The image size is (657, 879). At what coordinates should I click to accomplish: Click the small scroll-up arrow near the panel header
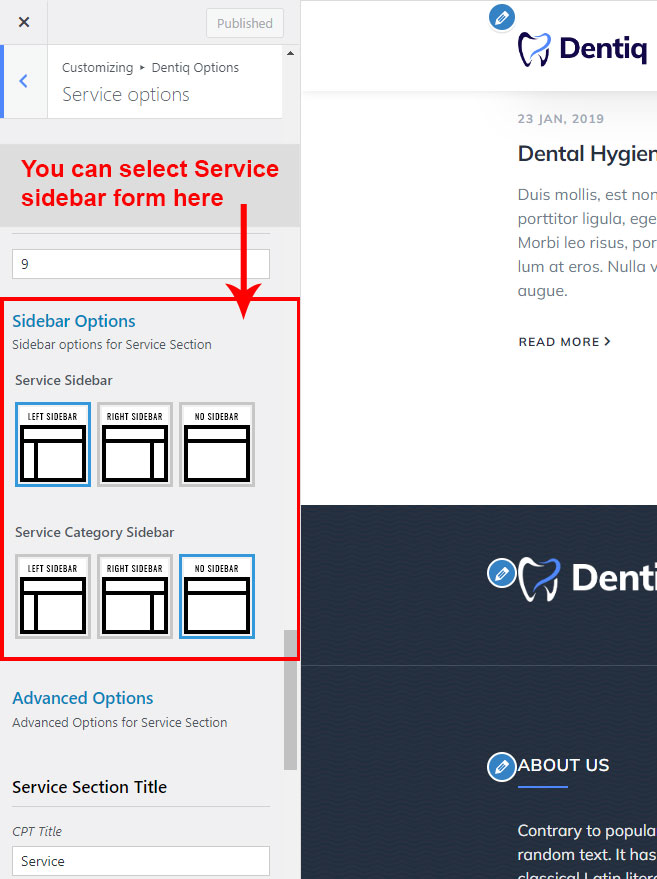(291, 52)
